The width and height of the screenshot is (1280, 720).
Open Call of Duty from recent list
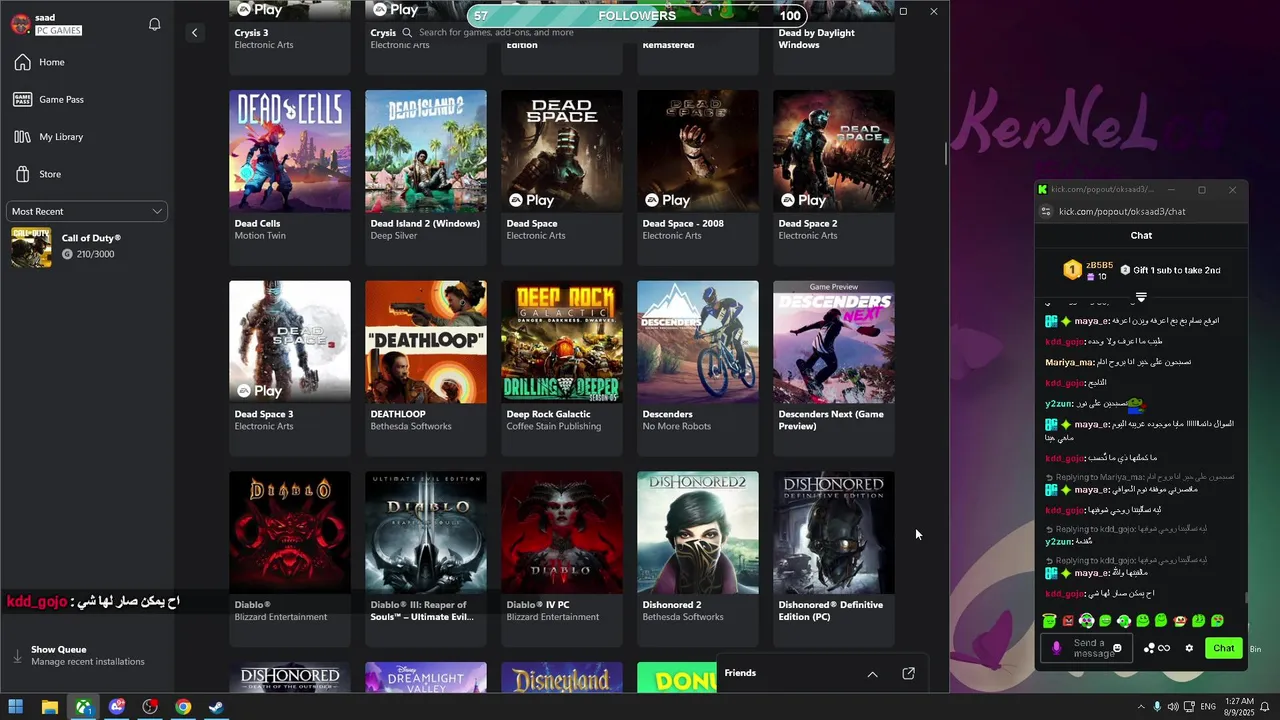click(88, 247)
